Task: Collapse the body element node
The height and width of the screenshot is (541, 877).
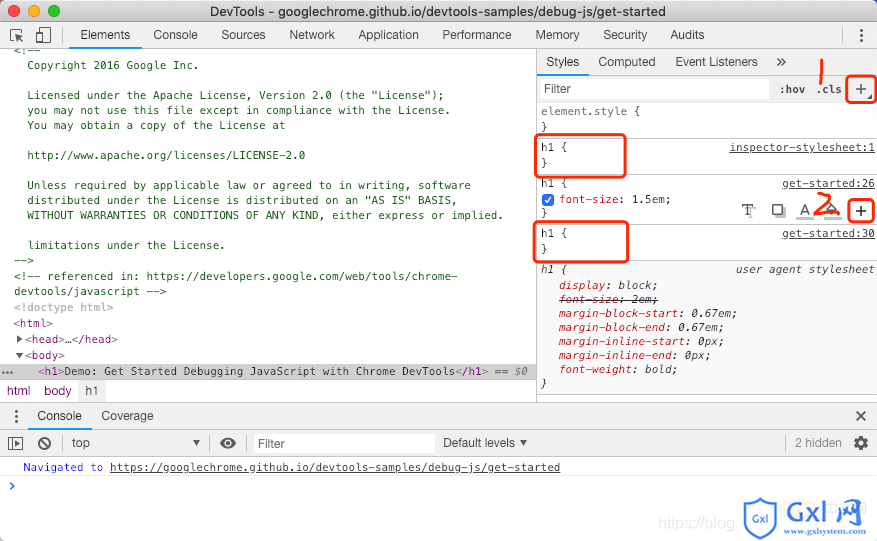Action: coord(20,355)
